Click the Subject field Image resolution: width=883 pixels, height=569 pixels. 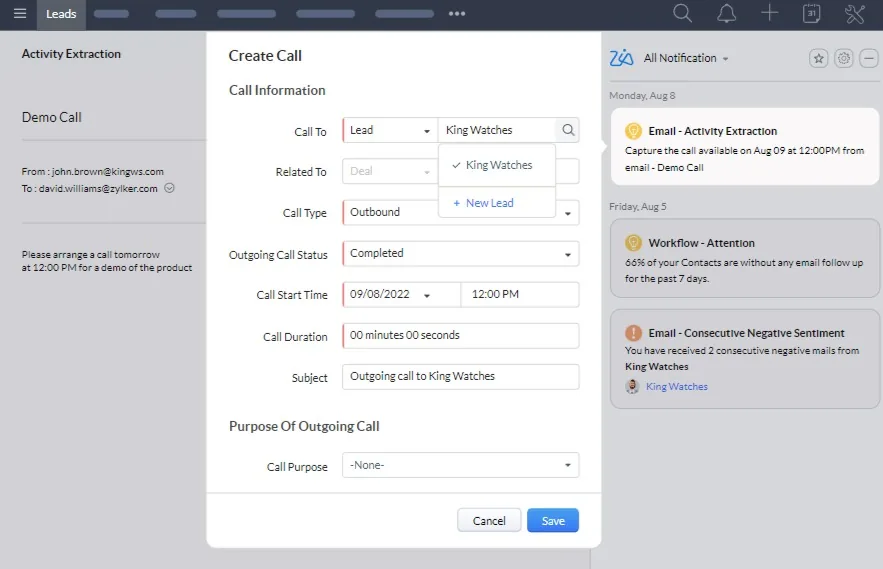[x=461, y=377]
